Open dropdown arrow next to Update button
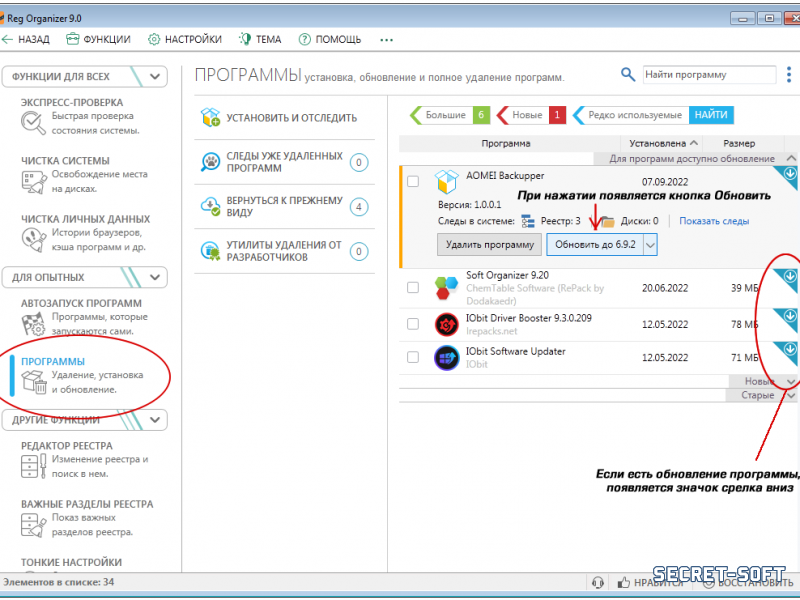Image resolution: width=800 pixels, height=600 pixels. 650,244
